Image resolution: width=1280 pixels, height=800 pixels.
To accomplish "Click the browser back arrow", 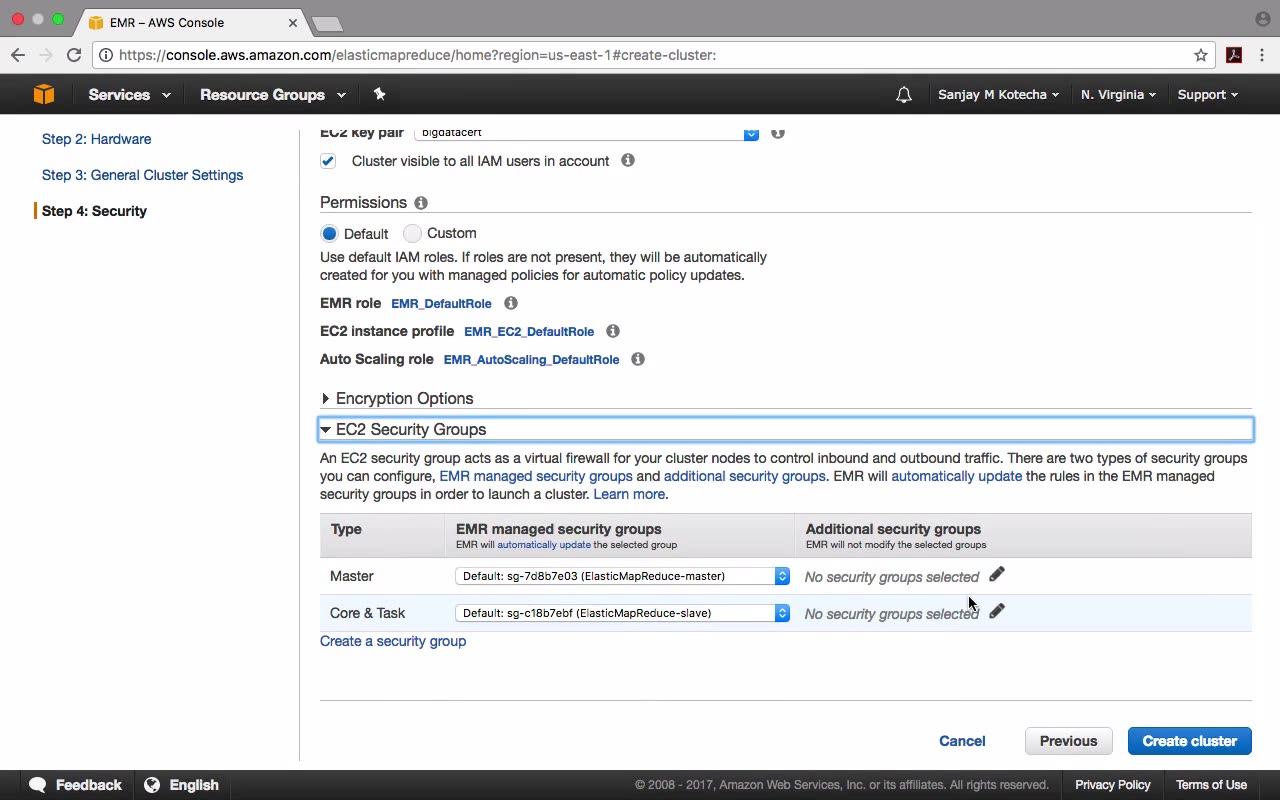I will click(x=18, y=55).
